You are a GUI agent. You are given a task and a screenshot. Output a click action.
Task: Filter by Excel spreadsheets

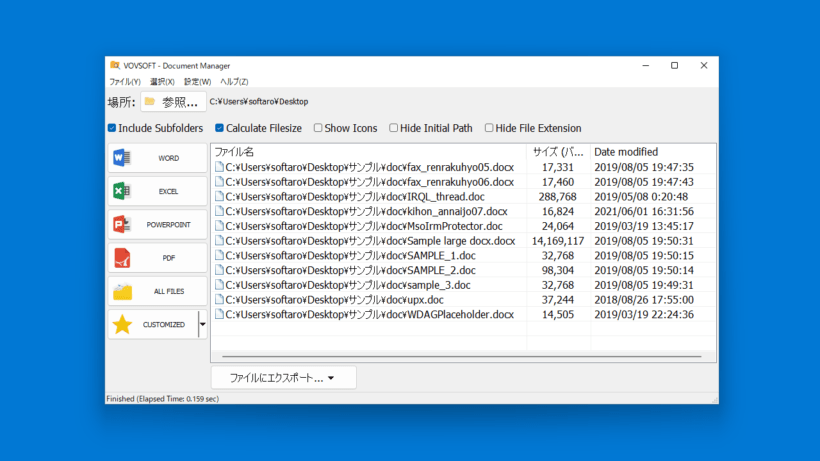(x=157, y=191)
